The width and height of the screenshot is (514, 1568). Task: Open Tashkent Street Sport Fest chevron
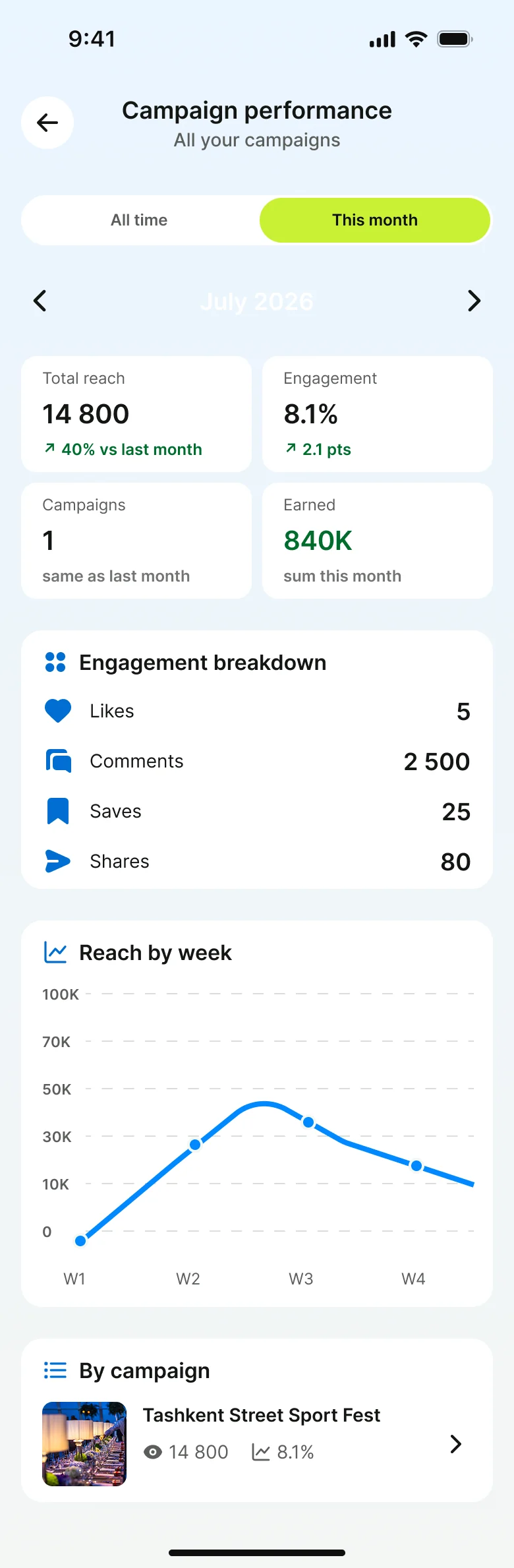coord(455,1444)
